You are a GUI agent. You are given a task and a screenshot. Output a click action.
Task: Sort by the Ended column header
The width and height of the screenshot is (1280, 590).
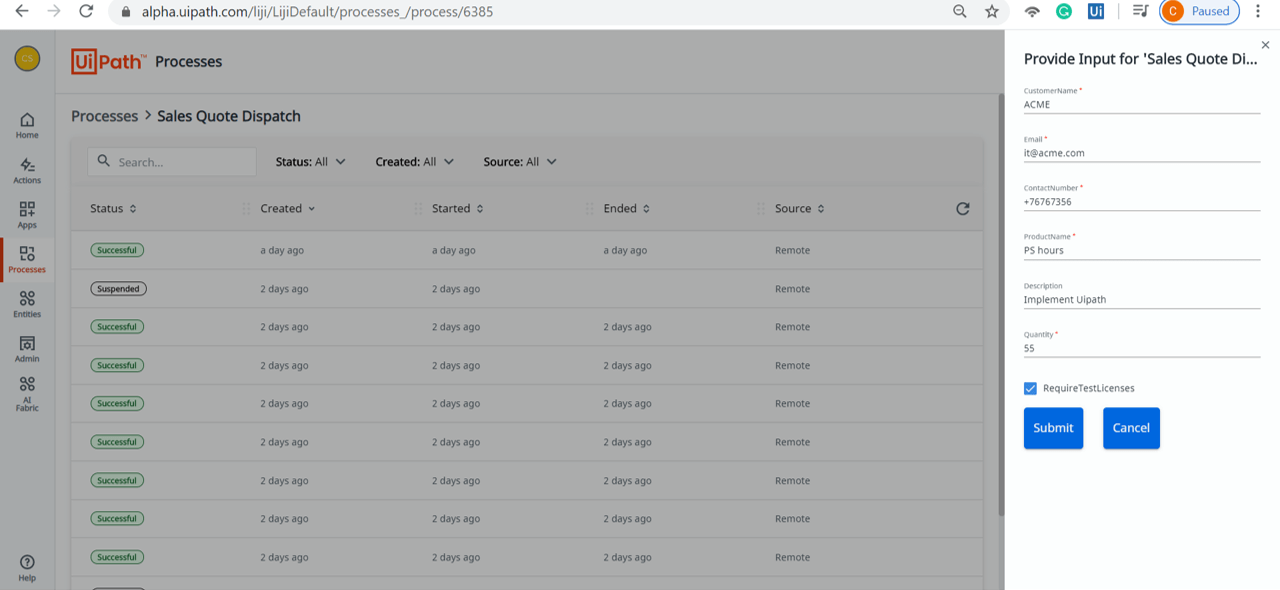click(x=627, y=209)
